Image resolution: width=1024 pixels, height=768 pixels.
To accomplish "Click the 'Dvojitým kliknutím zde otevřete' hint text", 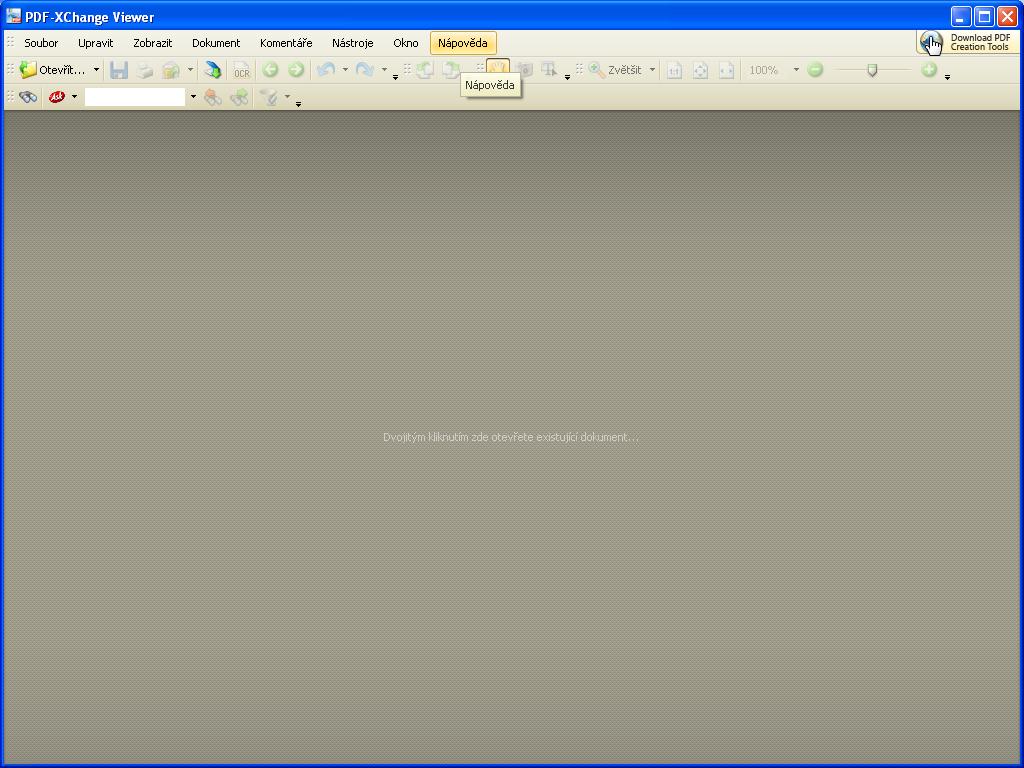I will tap(511, 437).
